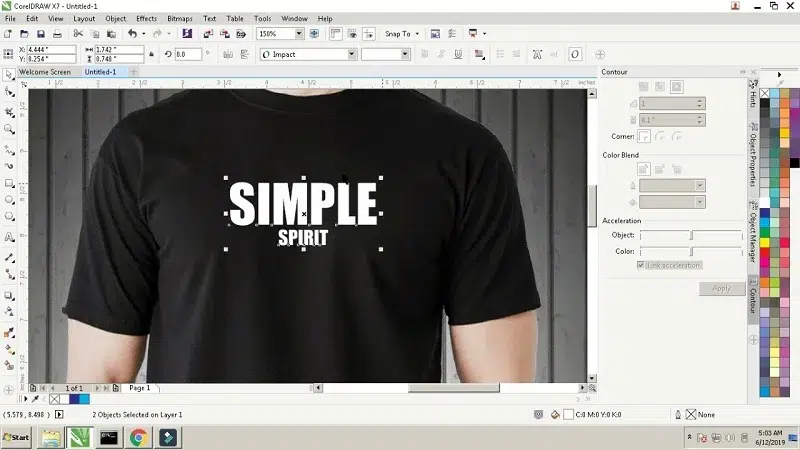Select the Artistic Media tool
Image resolution: width=800 pixels, height=450 pixels.
(9, 166)
